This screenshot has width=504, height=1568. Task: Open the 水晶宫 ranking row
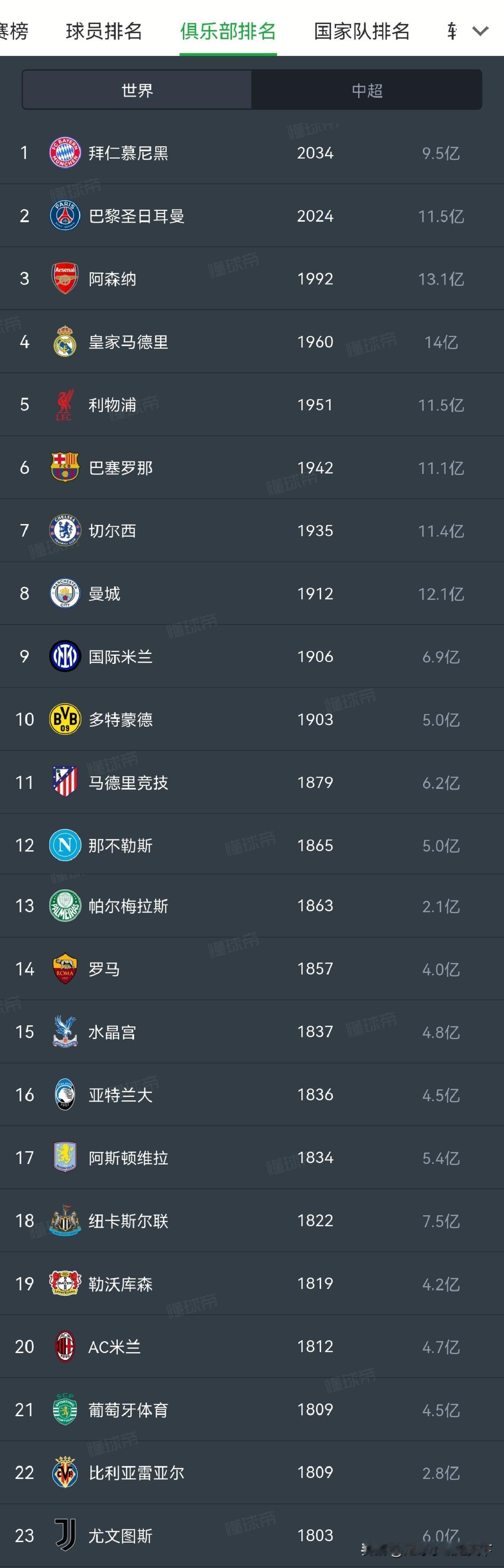tap(252, 1032)
